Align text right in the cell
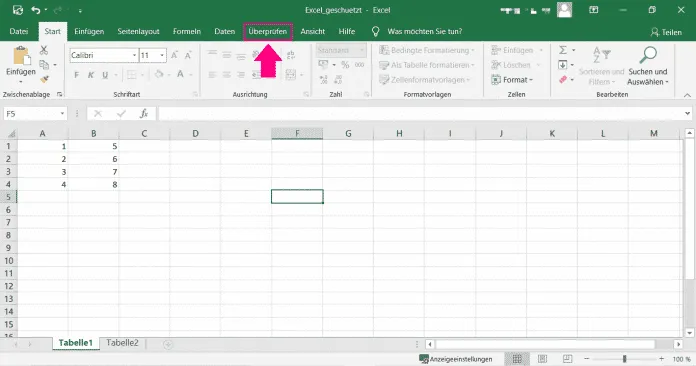Screen dimensions: 696x366 [x=241, y=75]
